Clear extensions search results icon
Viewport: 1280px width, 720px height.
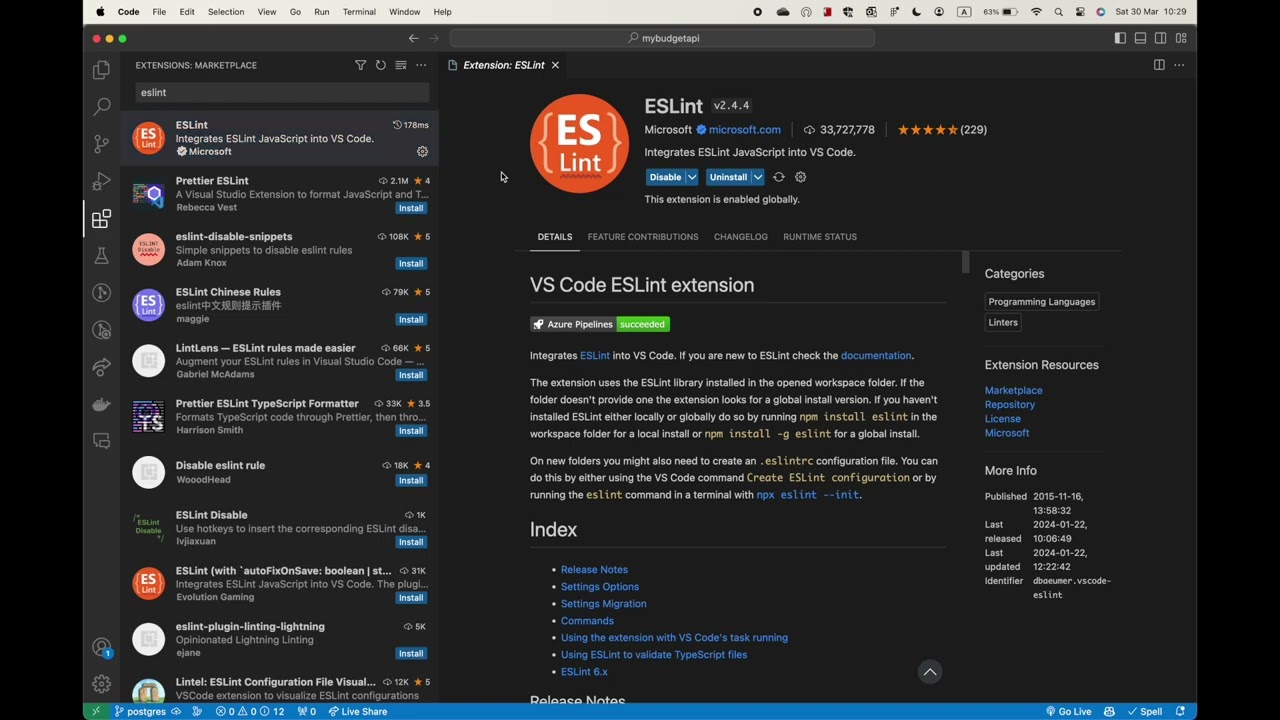click(400, 65)
